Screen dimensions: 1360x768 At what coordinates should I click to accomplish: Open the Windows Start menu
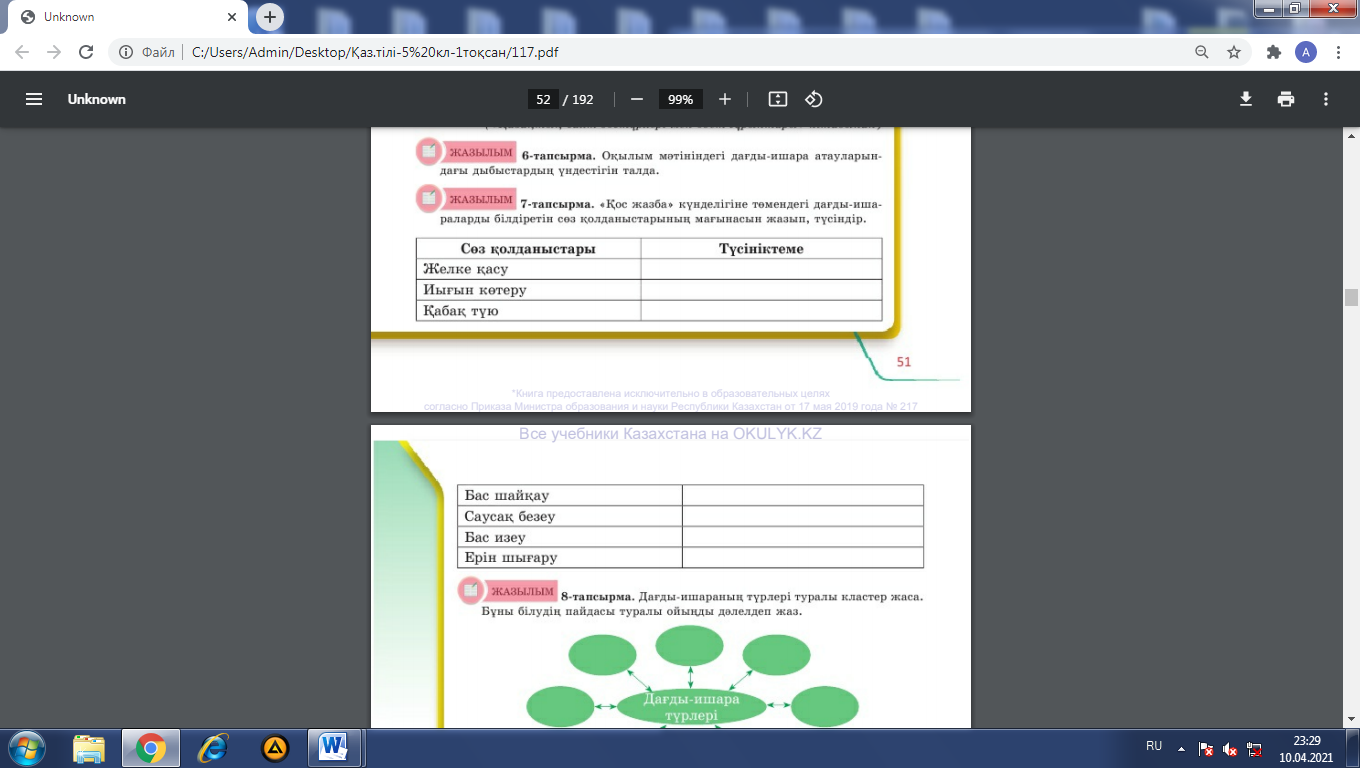(26, 747)
